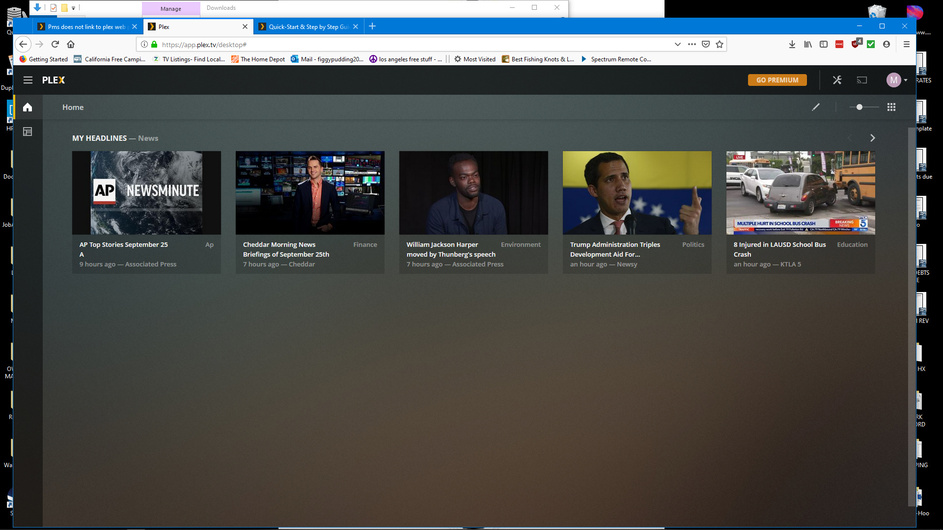
Task: Click the Politics category label
Action: [693, 244]
